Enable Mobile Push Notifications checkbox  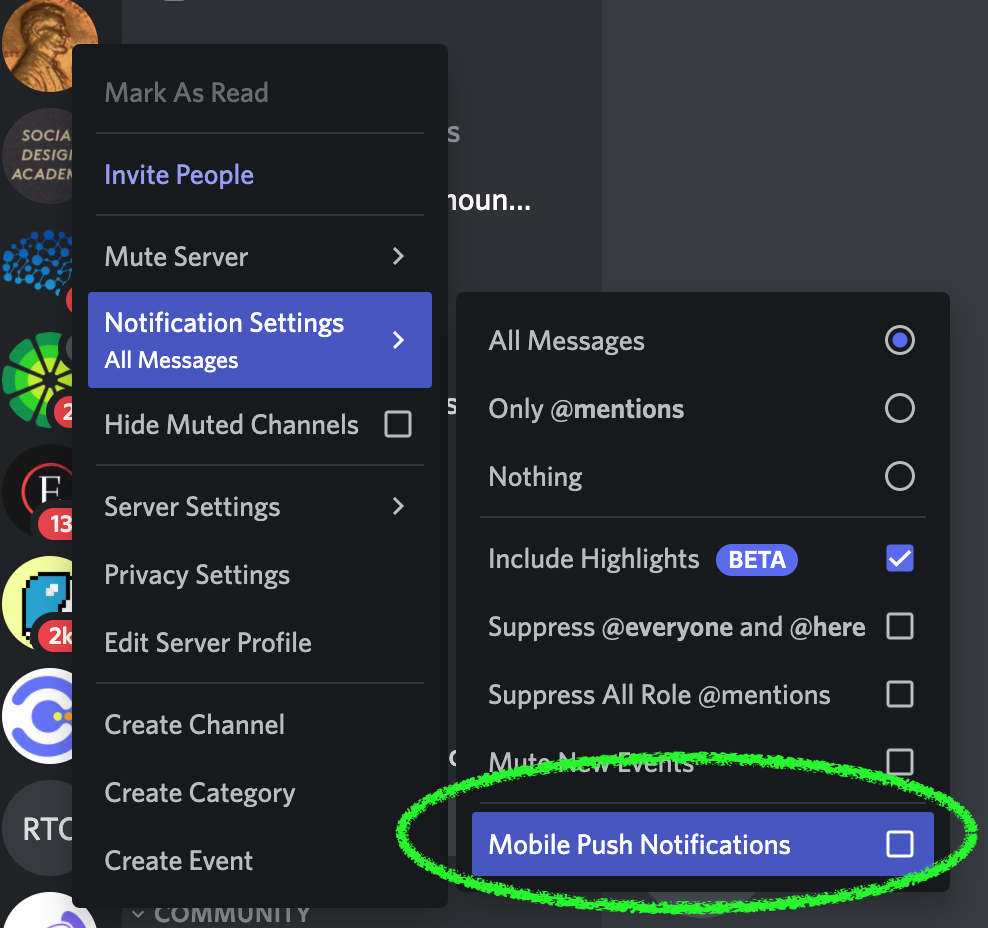899,845
